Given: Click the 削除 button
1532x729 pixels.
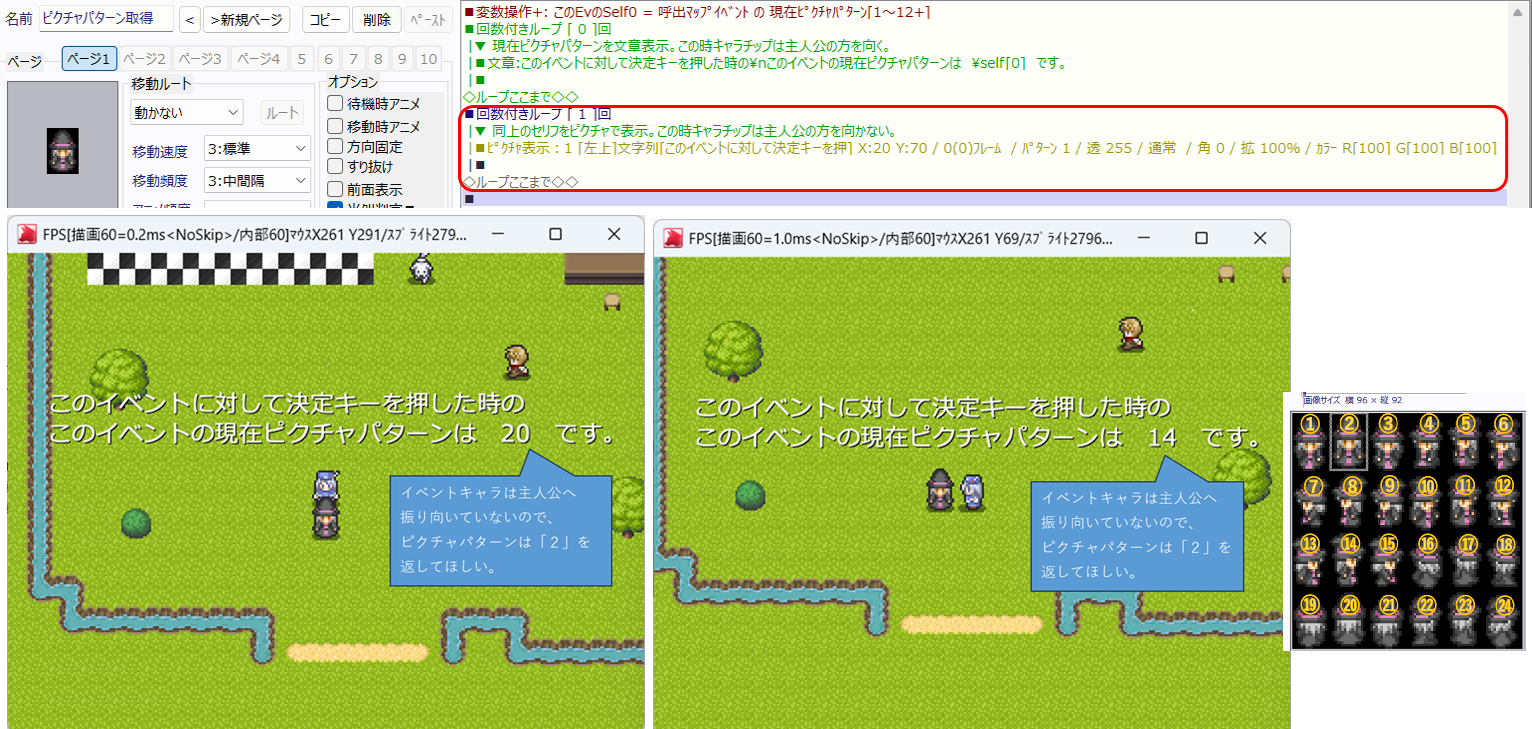Looking at the screenshot, I should click(x=377, y=20).
